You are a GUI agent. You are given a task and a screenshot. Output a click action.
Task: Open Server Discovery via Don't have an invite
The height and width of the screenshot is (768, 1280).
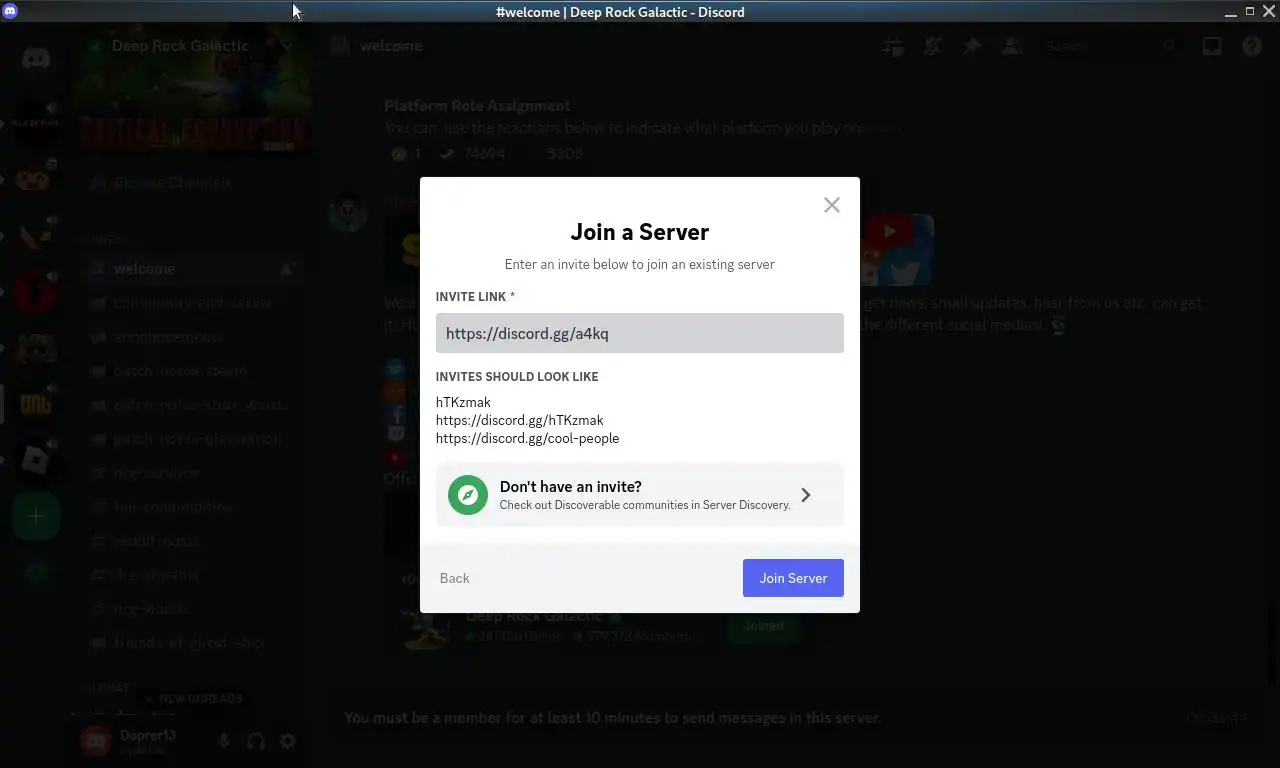tap(639, 495)
